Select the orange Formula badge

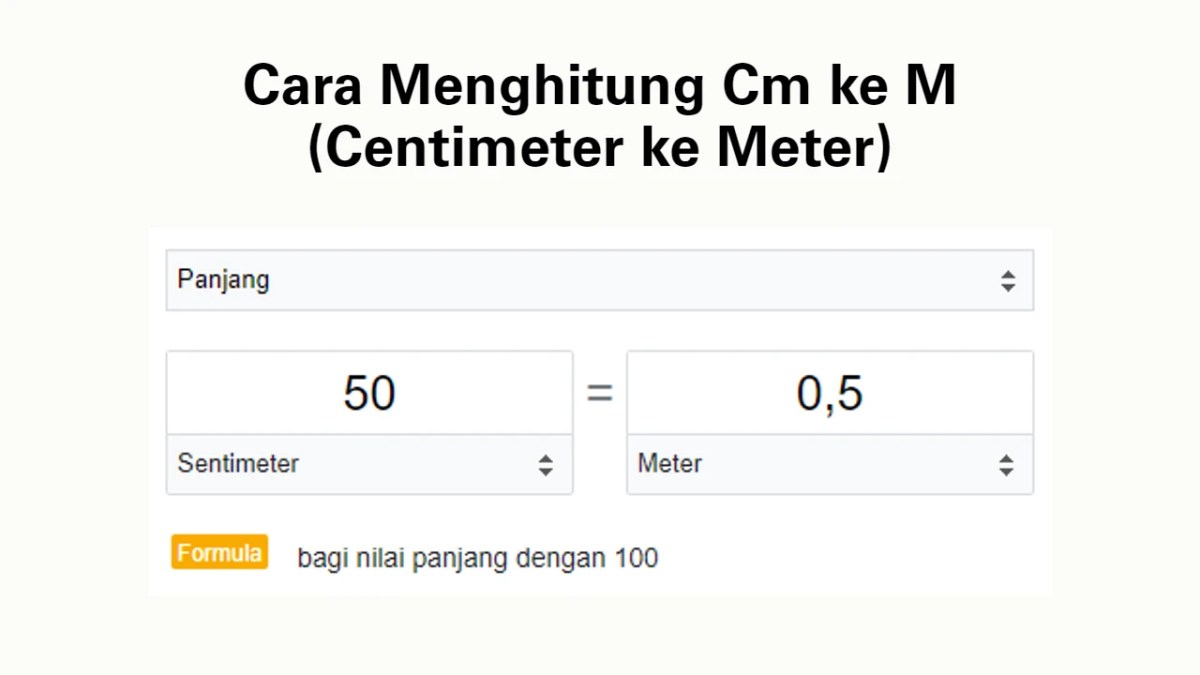219,551
